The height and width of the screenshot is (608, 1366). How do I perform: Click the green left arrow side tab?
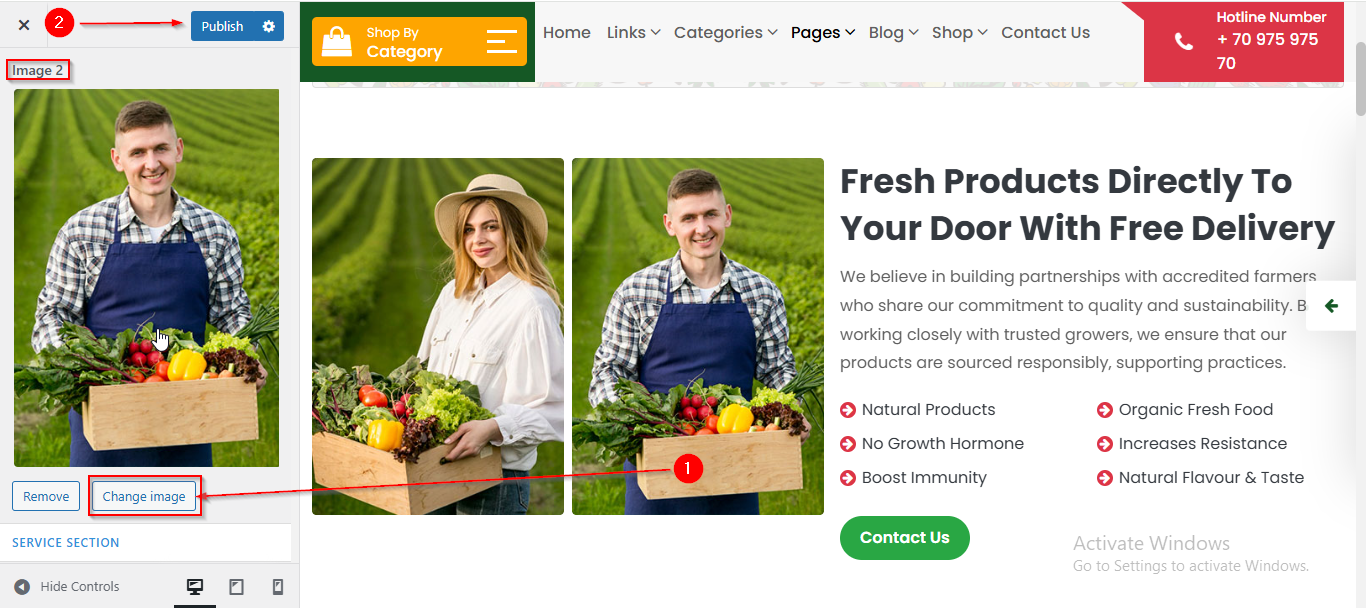1331,306
